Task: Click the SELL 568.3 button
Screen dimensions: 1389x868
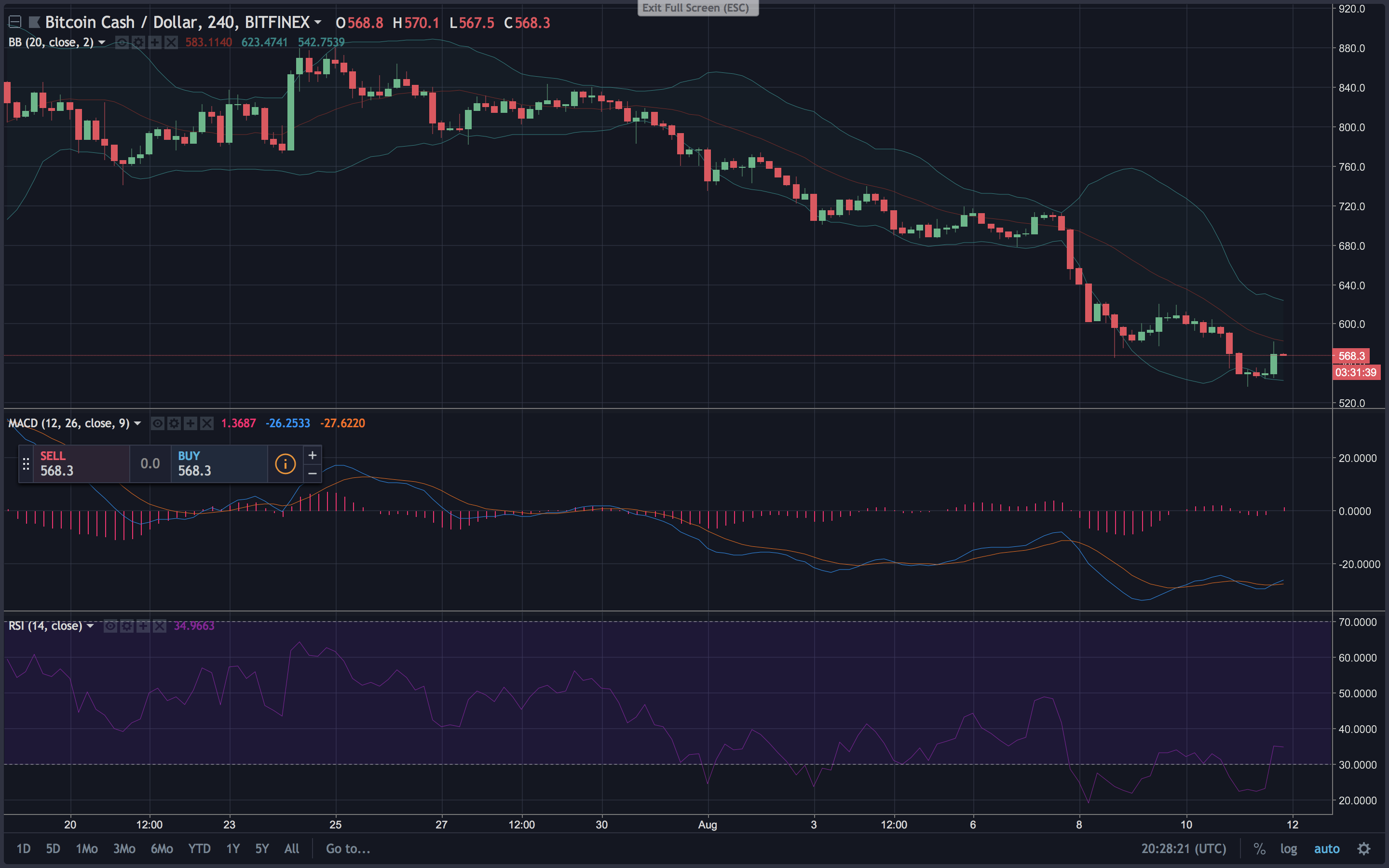Action: click(x=82, y=464)
